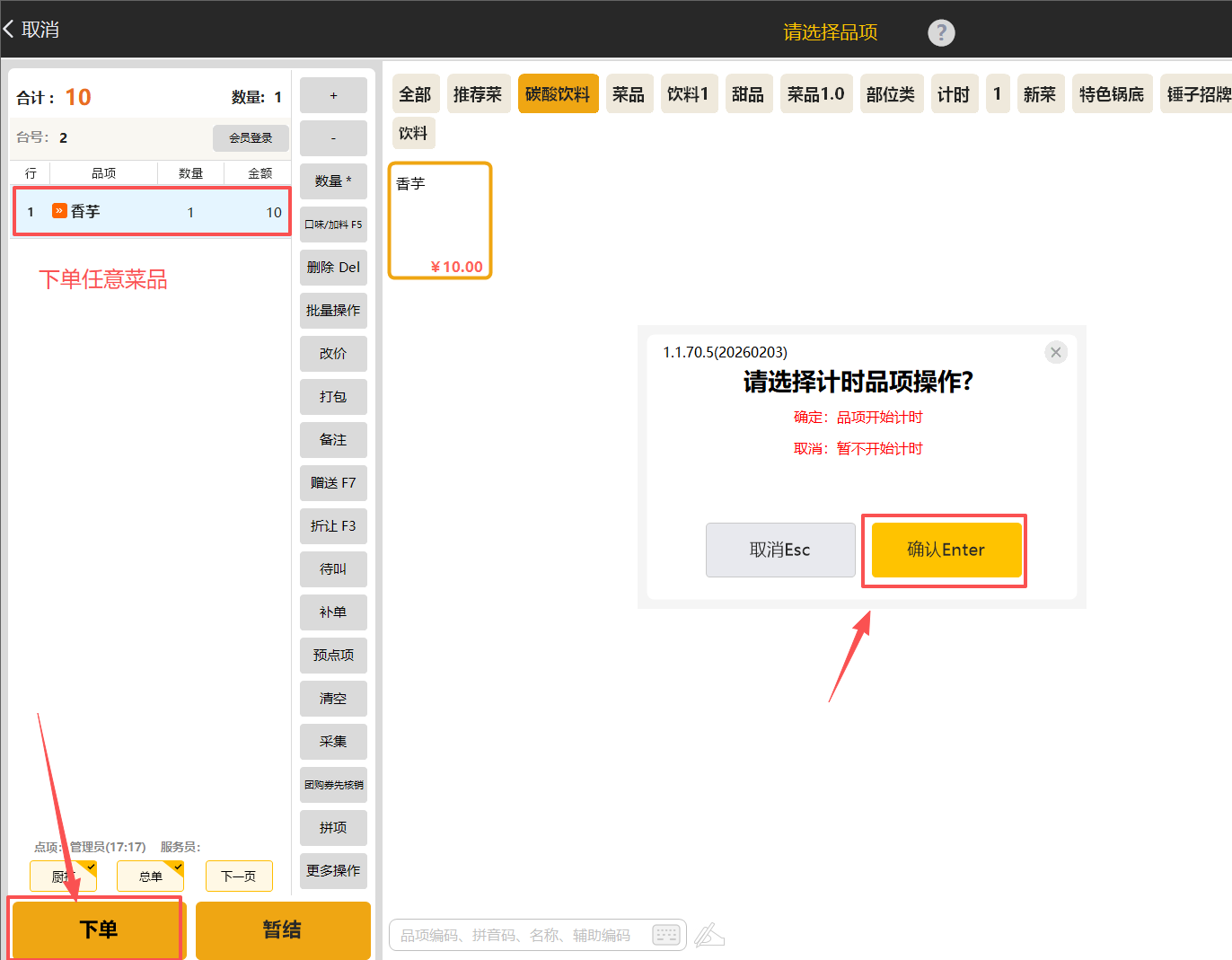Select the 特色锅底 category tab
1232x960 pixels.
point(1111,94)
